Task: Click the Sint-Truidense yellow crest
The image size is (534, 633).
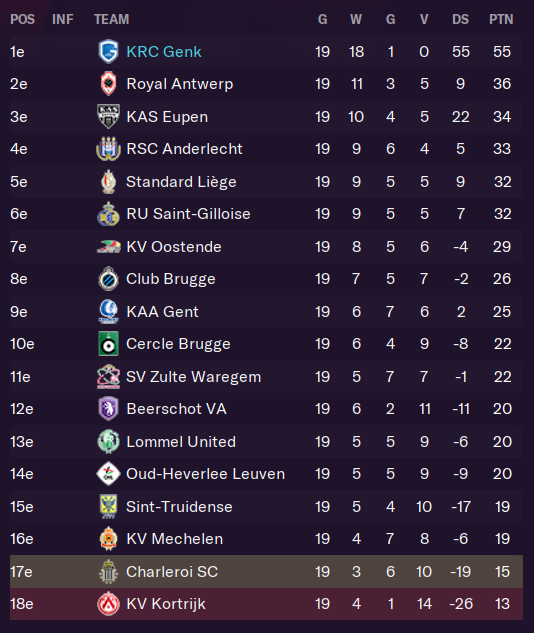Action: (x=108, y=507)
